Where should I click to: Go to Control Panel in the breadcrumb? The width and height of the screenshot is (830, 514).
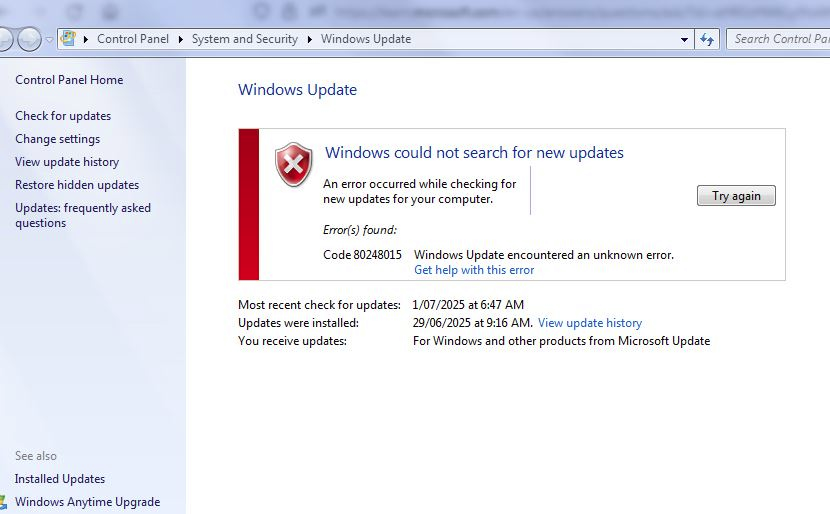click(133, 39)
